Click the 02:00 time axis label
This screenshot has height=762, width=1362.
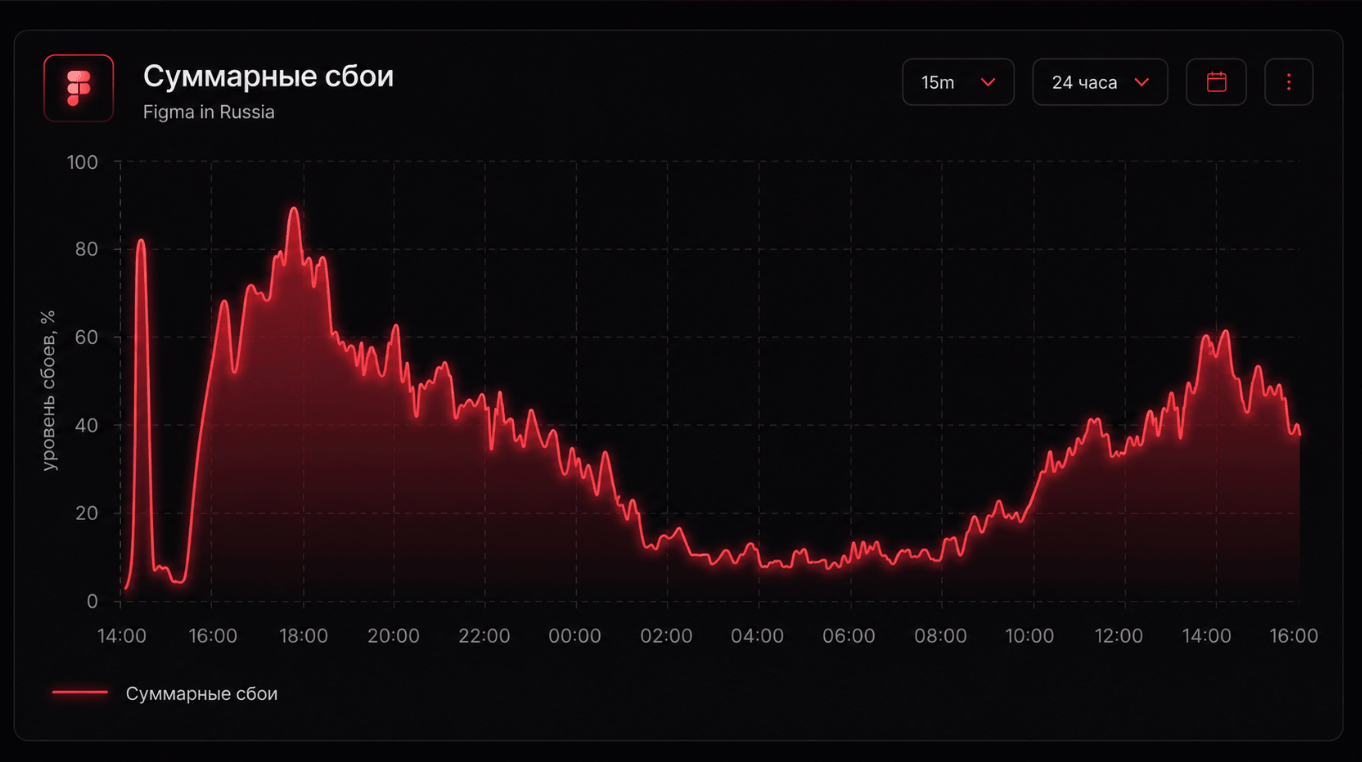(667, 636)
